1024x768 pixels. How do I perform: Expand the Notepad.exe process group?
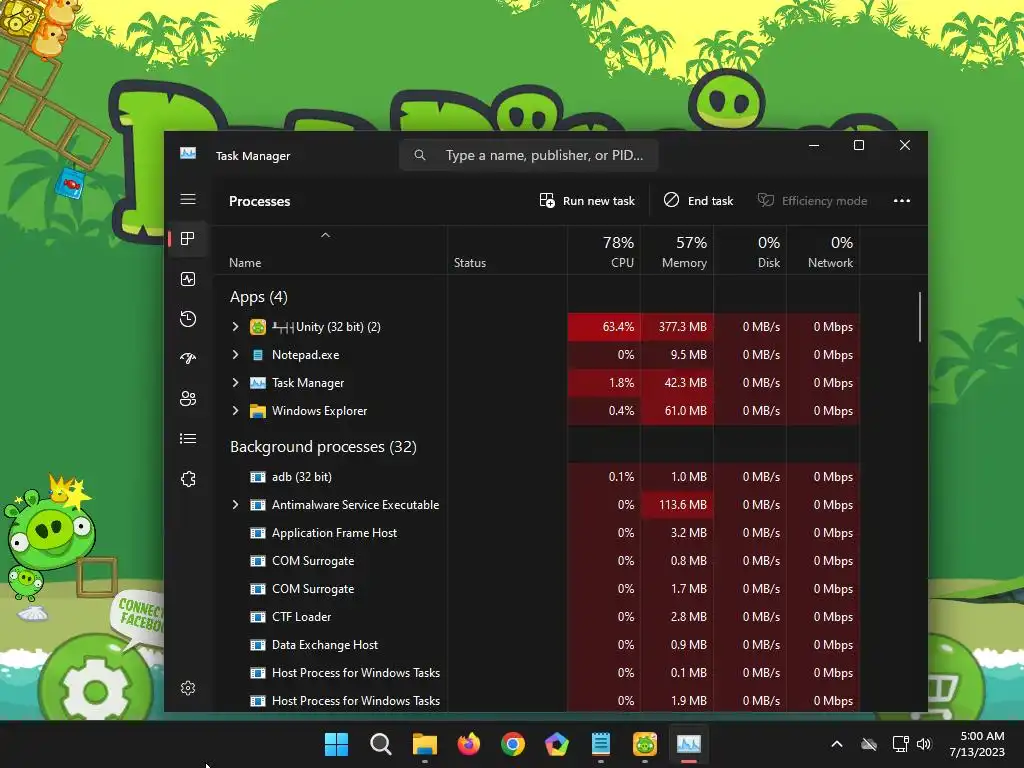click(x=236, y=355)
